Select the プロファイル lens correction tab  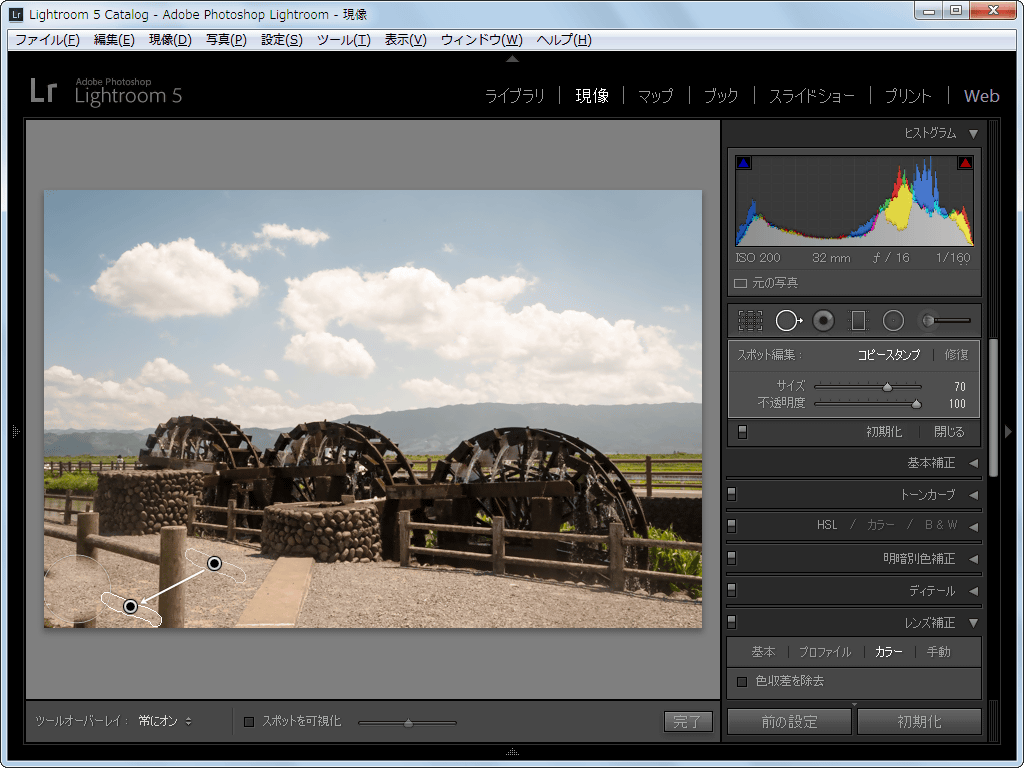click(x=825, y=652)
